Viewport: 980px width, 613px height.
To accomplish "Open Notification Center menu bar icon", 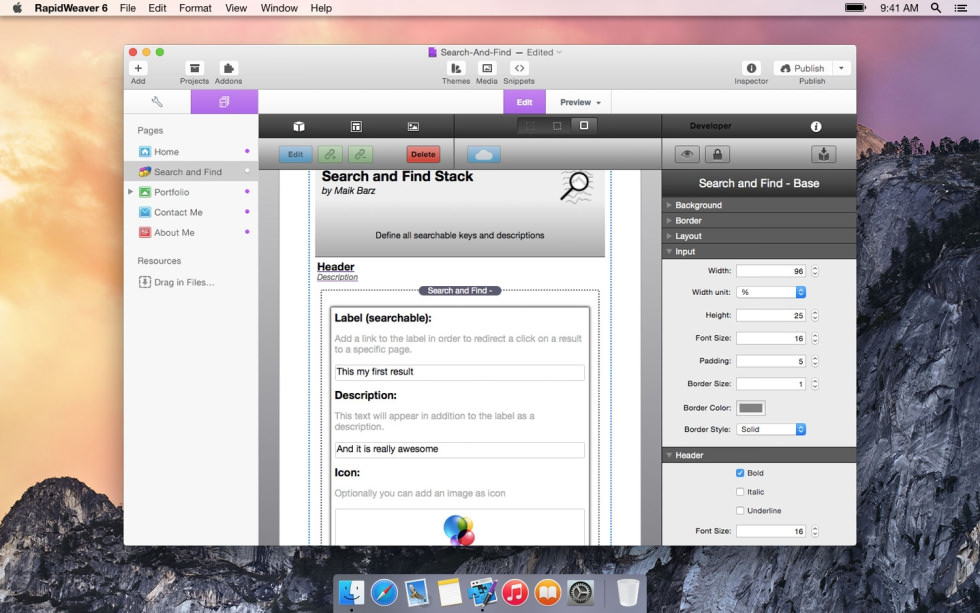I will point(961,7).
